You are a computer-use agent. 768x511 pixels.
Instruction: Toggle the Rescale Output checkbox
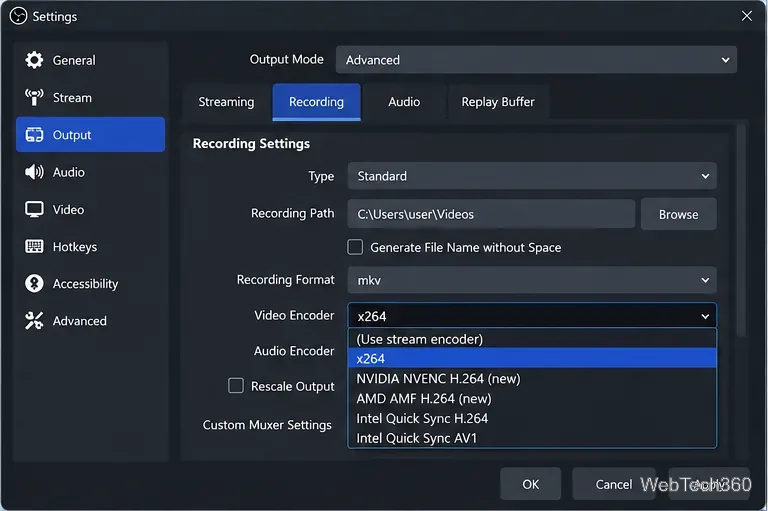[236, 386]
